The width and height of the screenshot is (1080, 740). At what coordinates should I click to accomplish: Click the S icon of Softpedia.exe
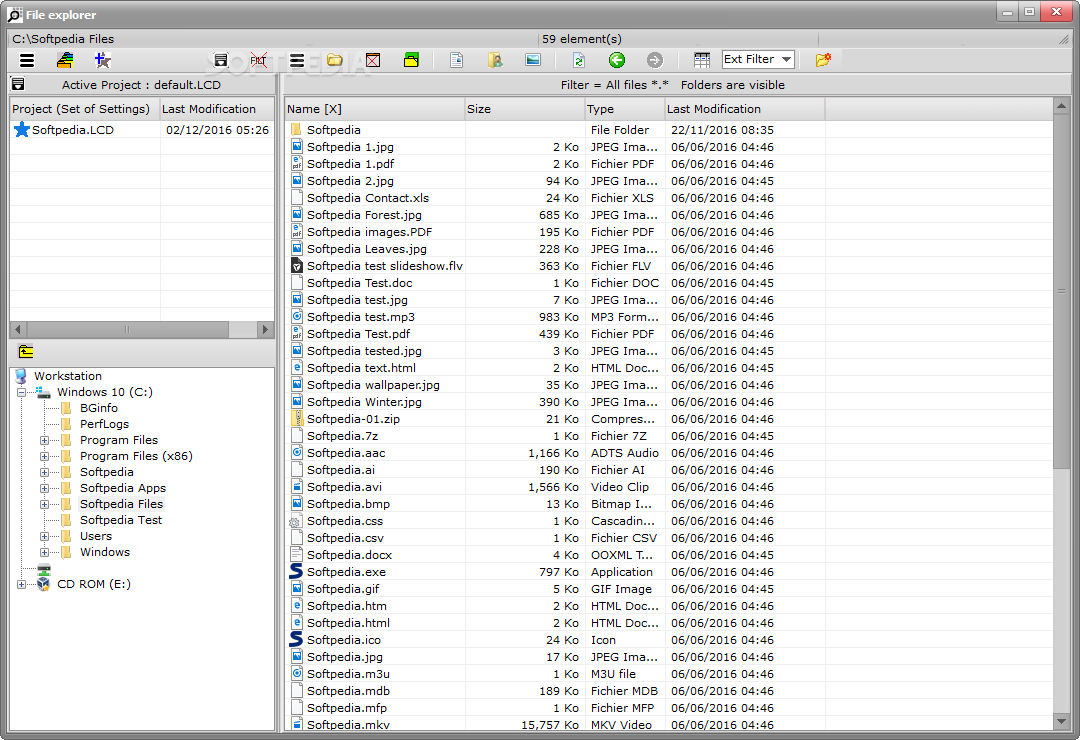(x=296, y=571)
